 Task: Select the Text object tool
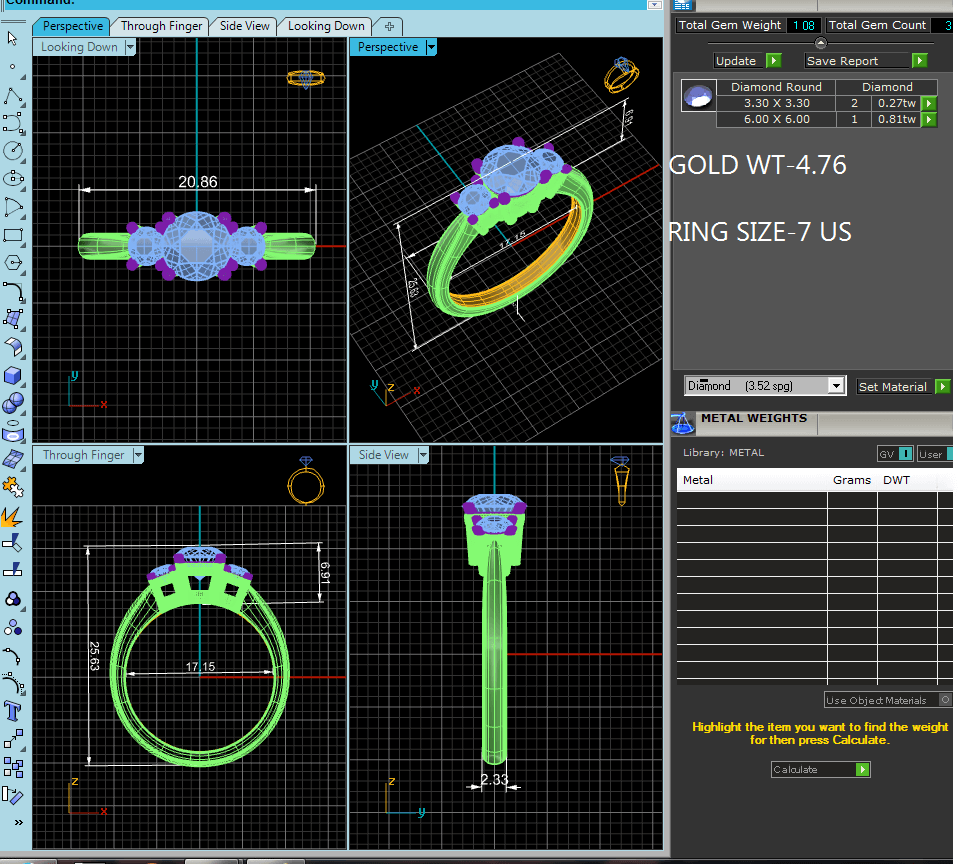(13, 711)
